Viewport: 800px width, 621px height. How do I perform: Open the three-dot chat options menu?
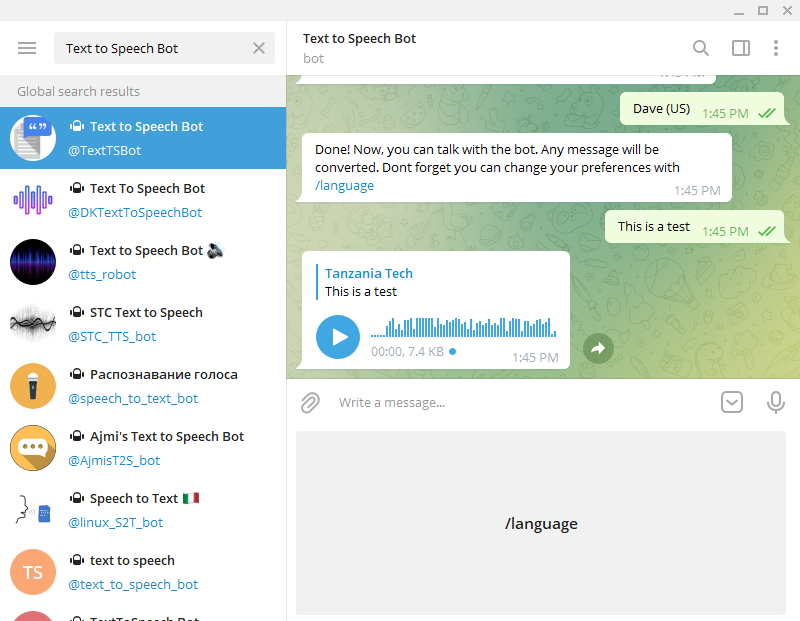click(x=776, y=48)
